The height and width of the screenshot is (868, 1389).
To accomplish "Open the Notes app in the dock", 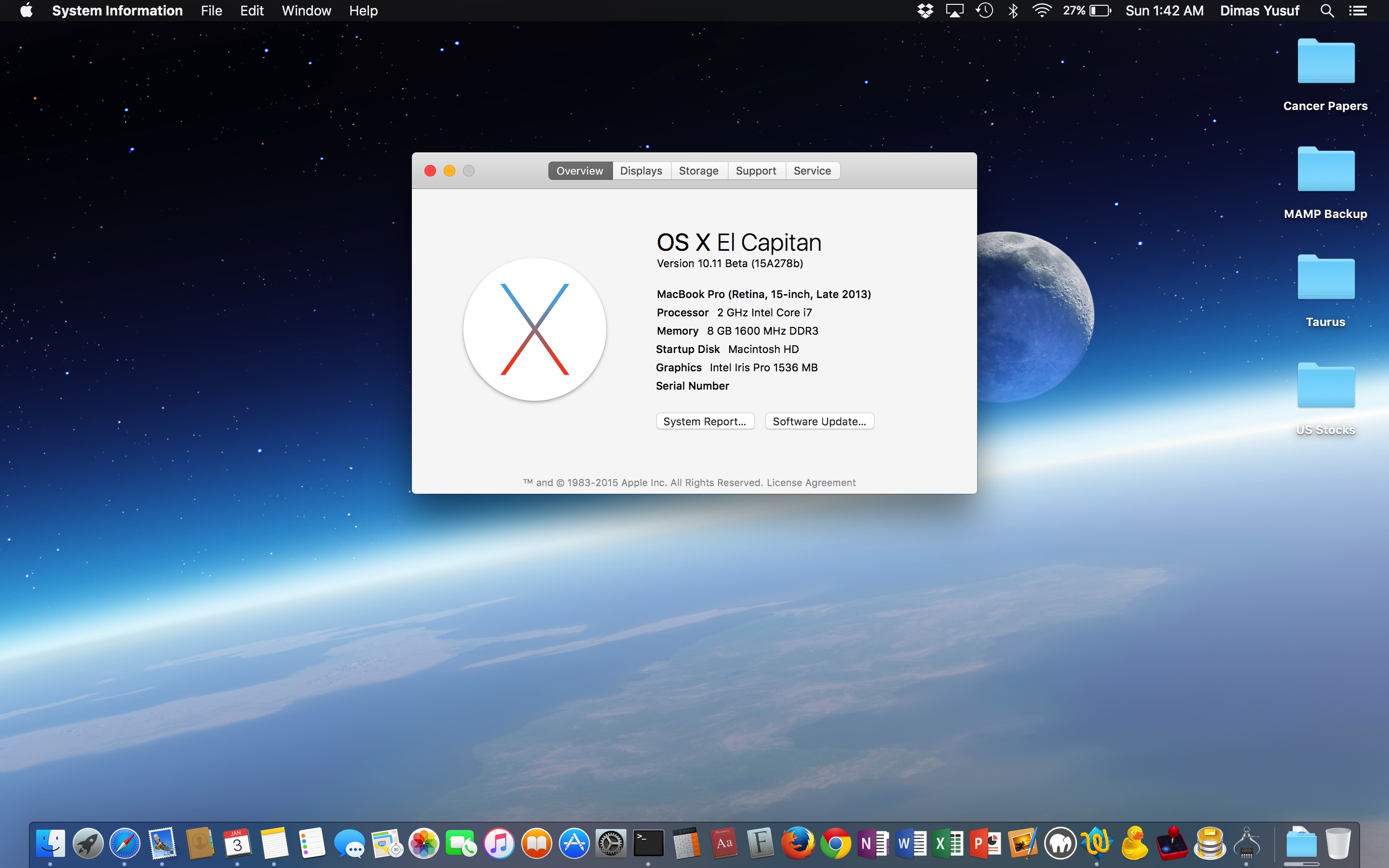I will pos(274,843).
